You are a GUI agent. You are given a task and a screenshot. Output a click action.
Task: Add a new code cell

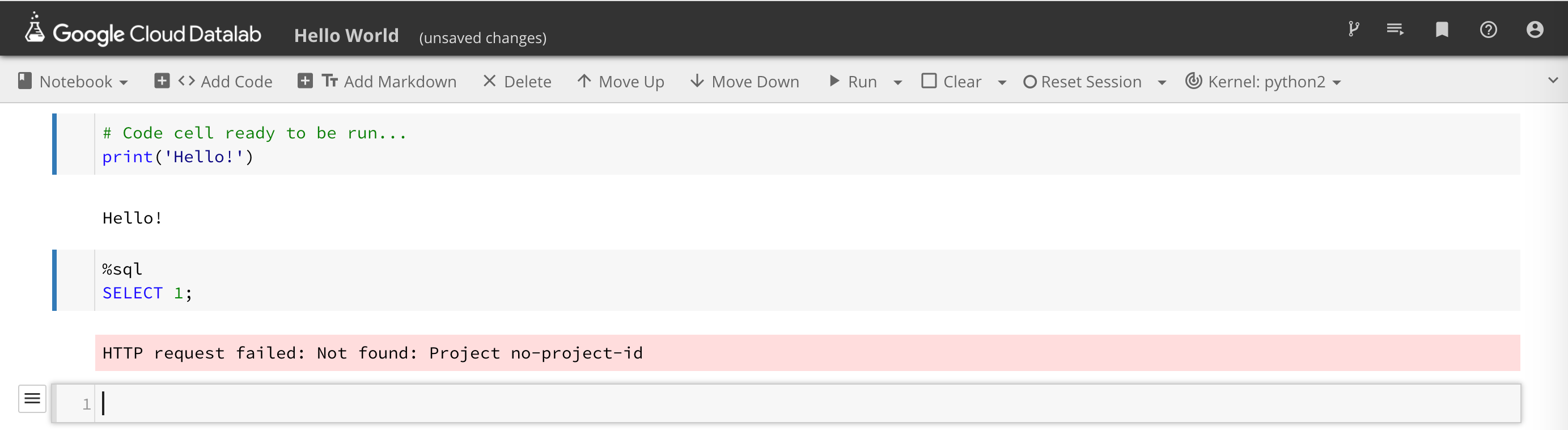[x=214, y=82]
